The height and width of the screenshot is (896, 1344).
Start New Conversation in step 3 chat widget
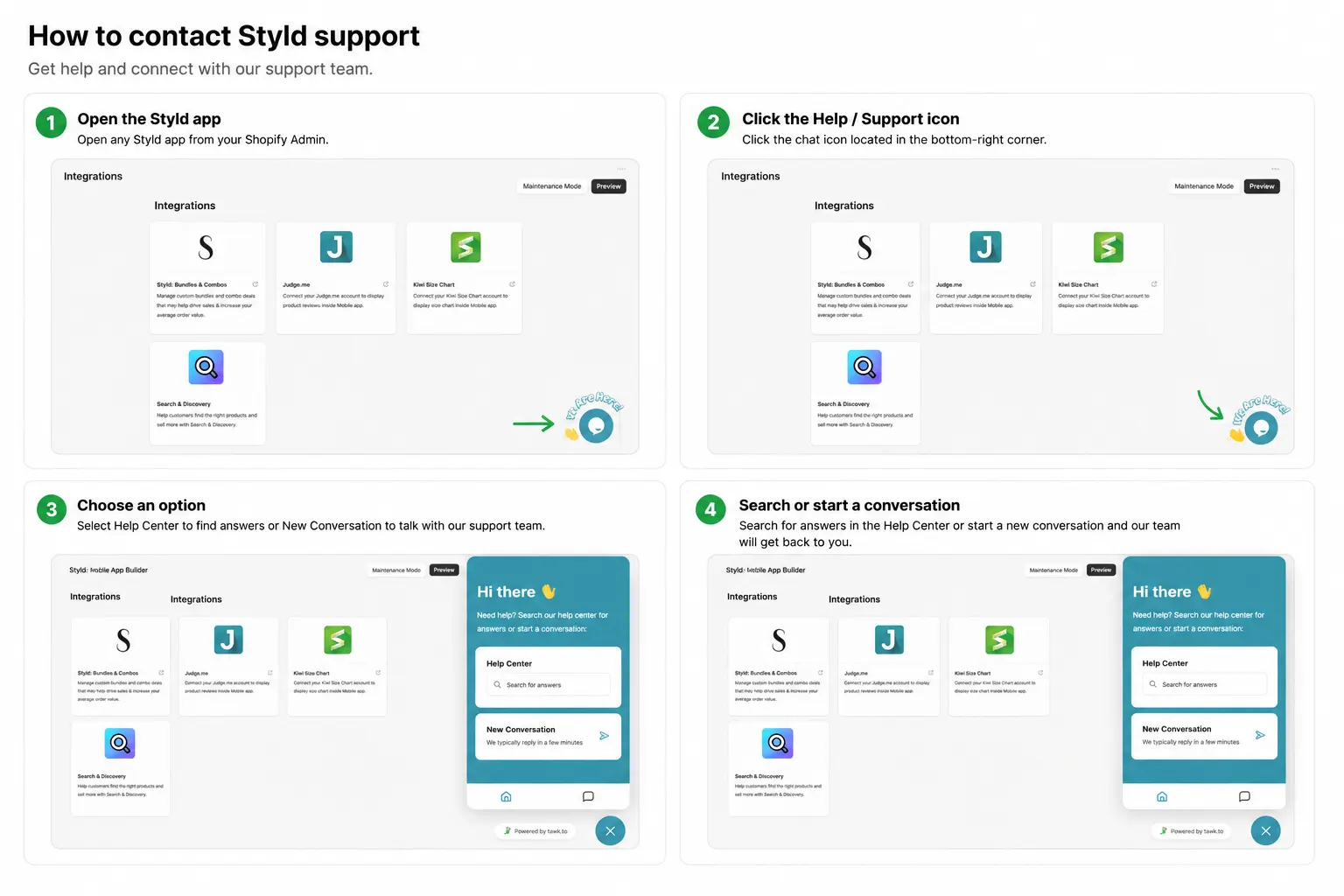[549, 736]
